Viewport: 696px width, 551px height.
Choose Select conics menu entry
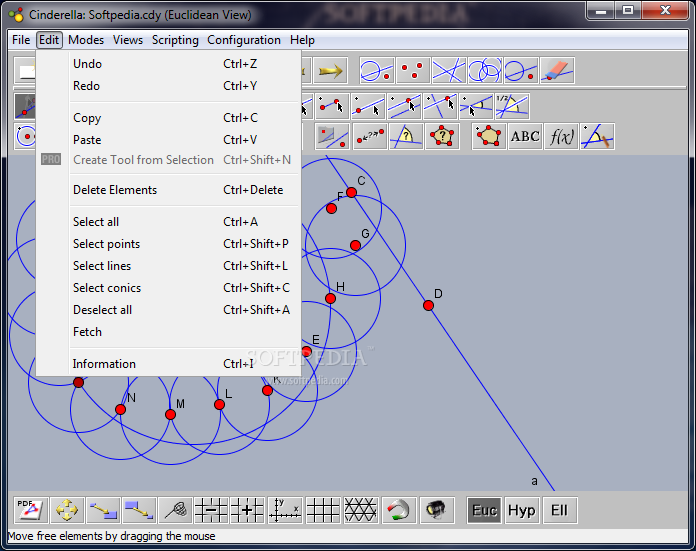point(168,288)
